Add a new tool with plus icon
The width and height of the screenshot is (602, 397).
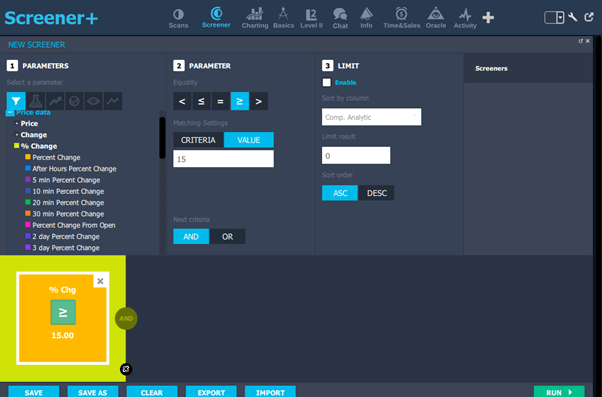[488, 17]
